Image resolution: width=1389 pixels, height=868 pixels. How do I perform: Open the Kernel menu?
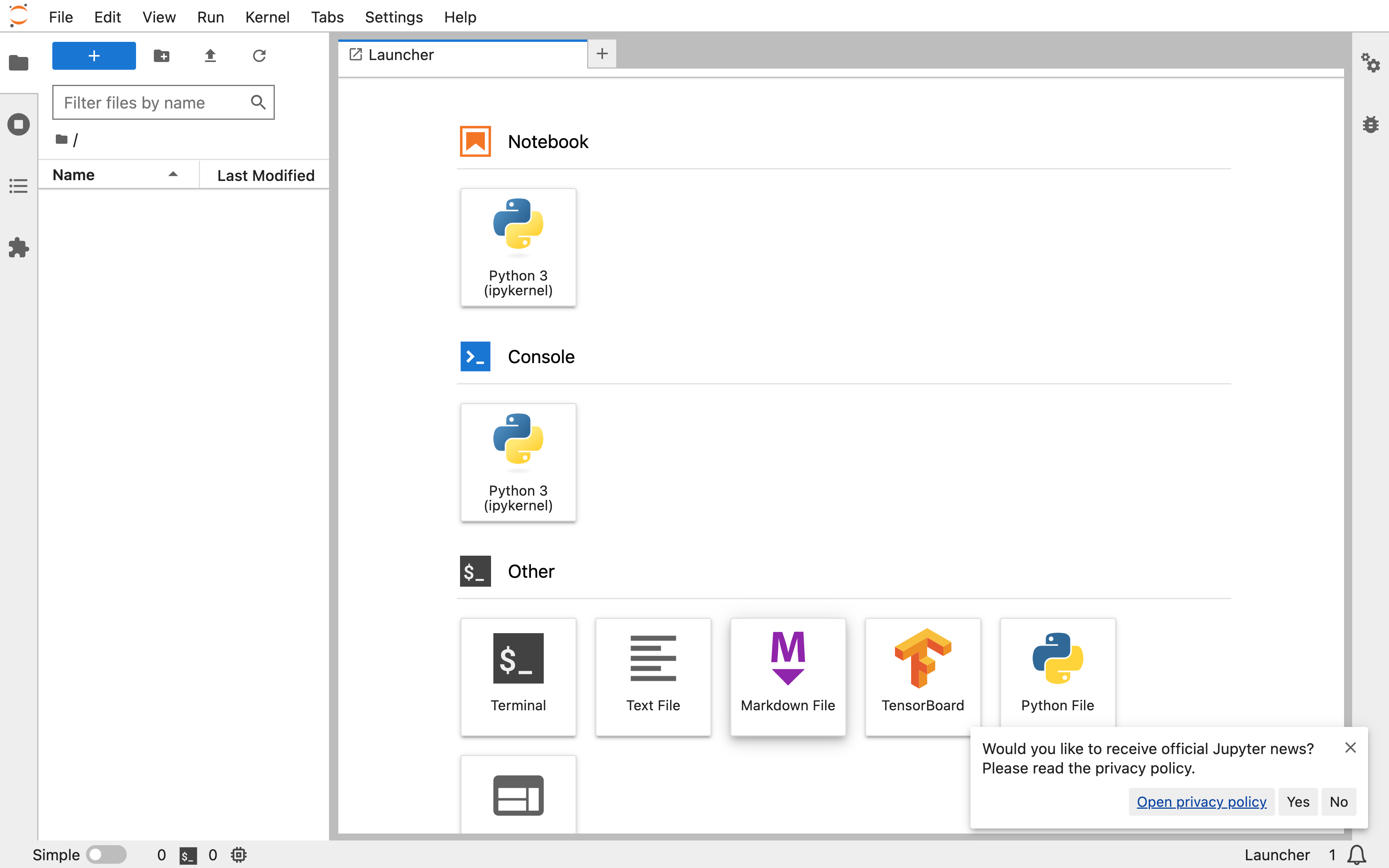tap(267, 17)
